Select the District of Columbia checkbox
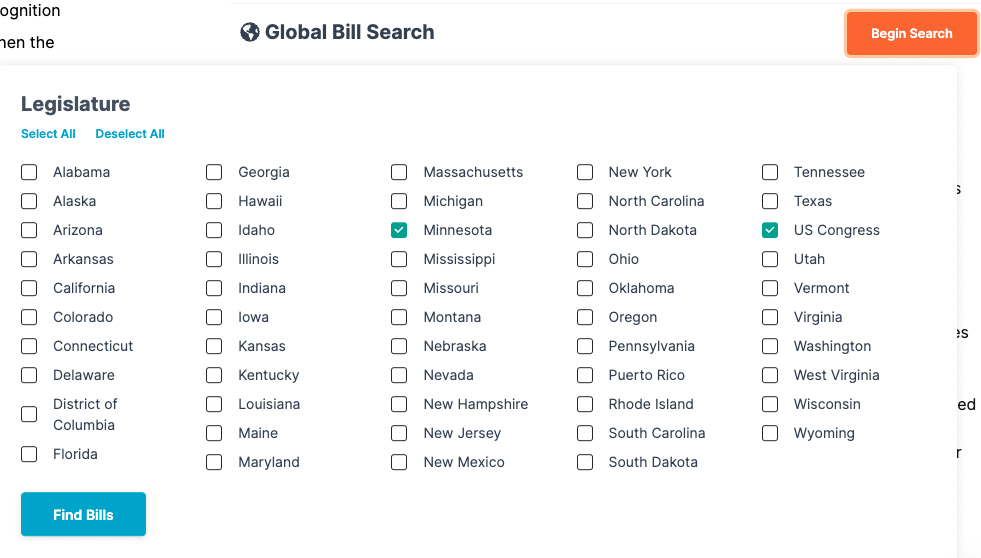981x558 pixels. pos(29,414)
